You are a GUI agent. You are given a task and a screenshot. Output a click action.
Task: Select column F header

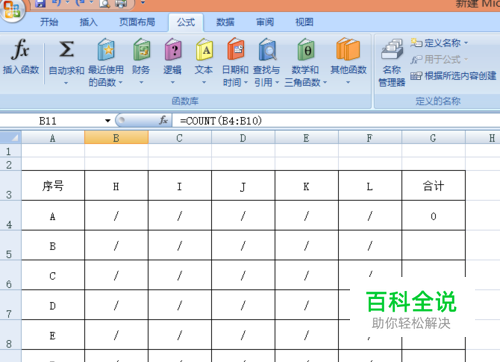click(370, 138)
